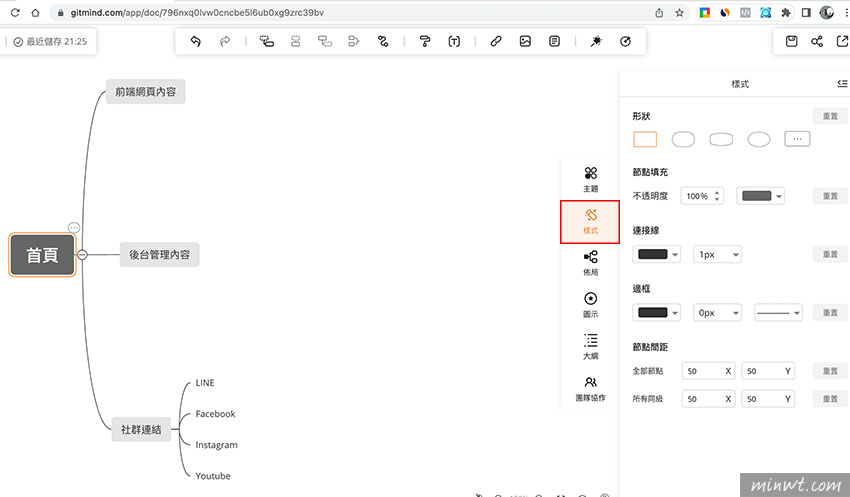
Task: Adjust the opacity percentage stepper
Action: [717, 196]
